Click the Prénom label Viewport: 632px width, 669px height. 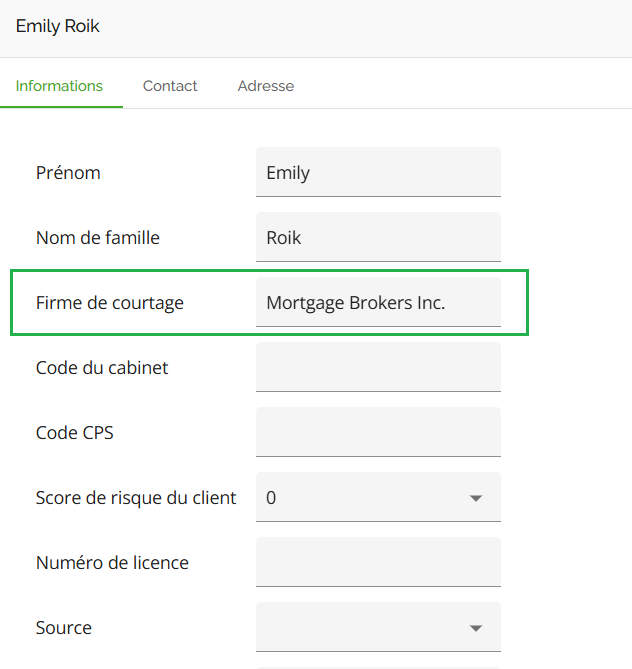click(x=68, y=173)
